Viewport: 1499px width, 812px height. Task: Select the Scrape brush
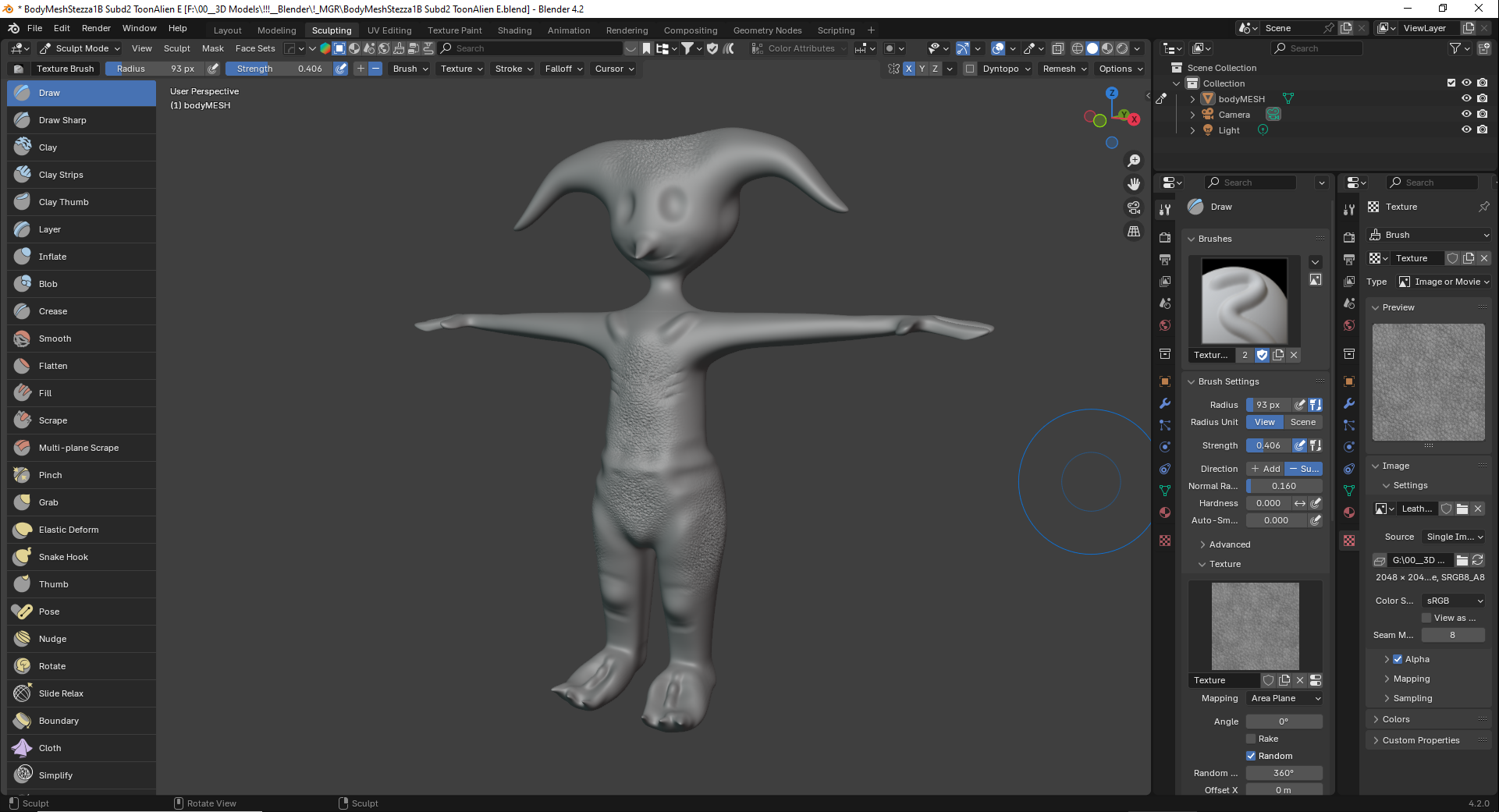82,420
